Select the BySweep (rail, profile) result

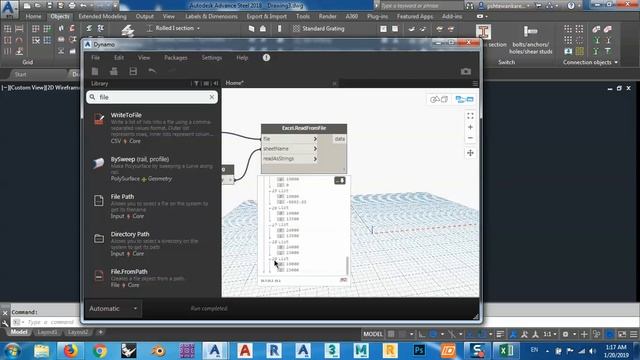152,169
